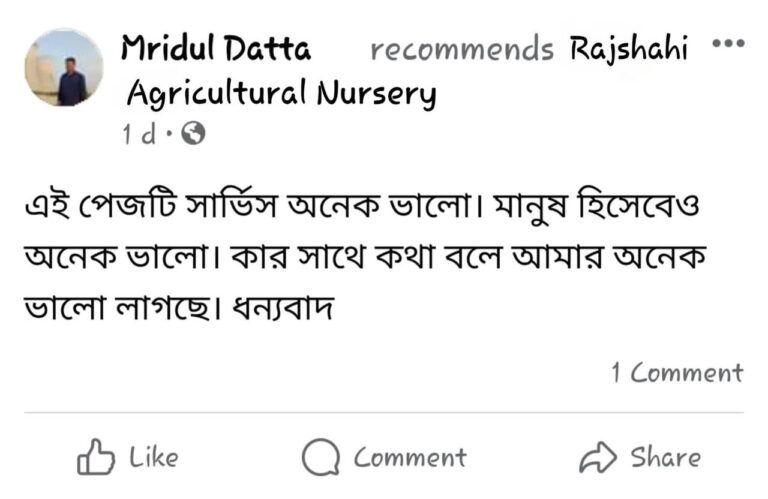Open the "1 Comment" count link
768x499 pixels.
[x=677, y=373]
